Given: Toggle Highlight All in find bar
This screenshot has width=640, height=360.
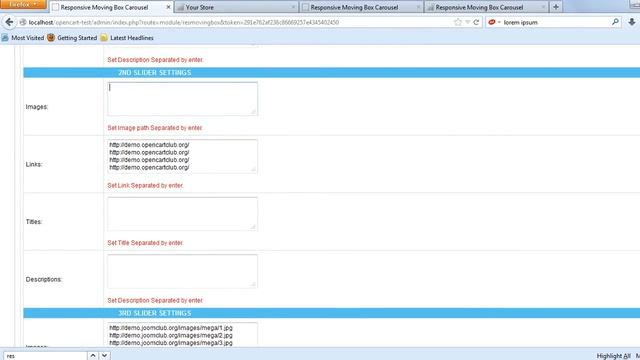Looking at the screenshot, I should click(613, 356).
